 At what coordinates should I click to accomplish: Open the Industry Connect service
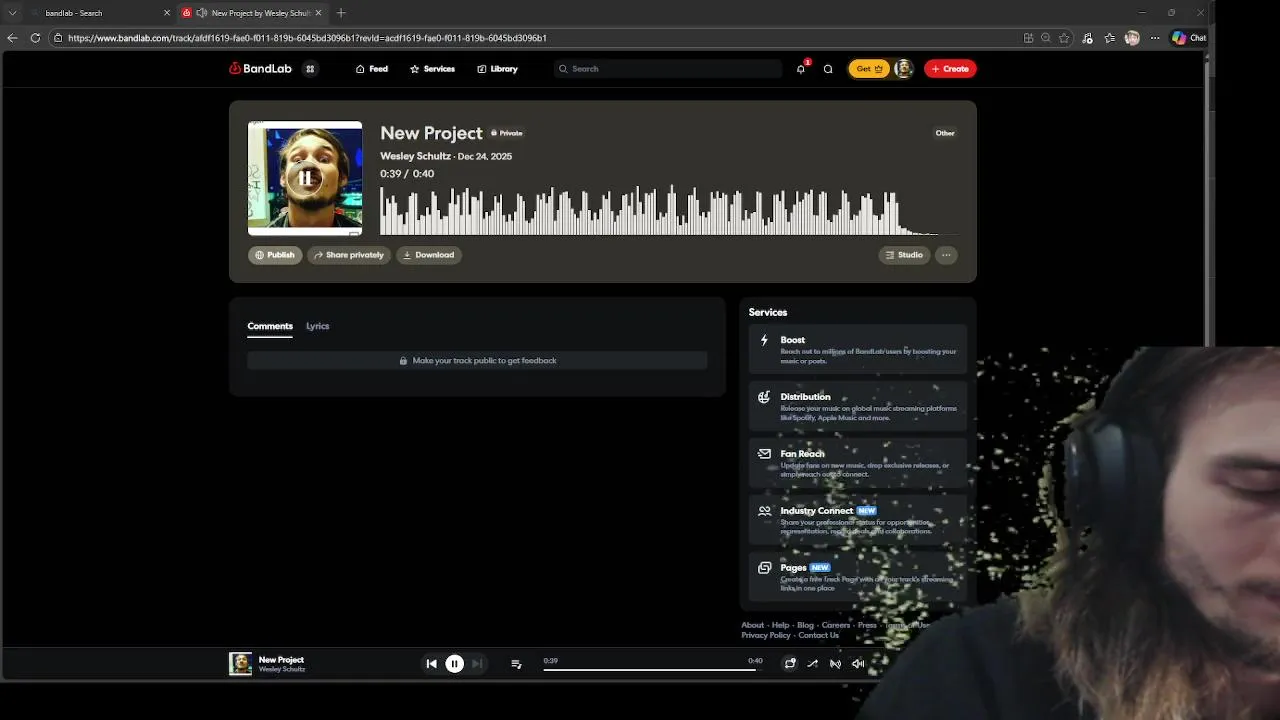click(x=858, y=520)
